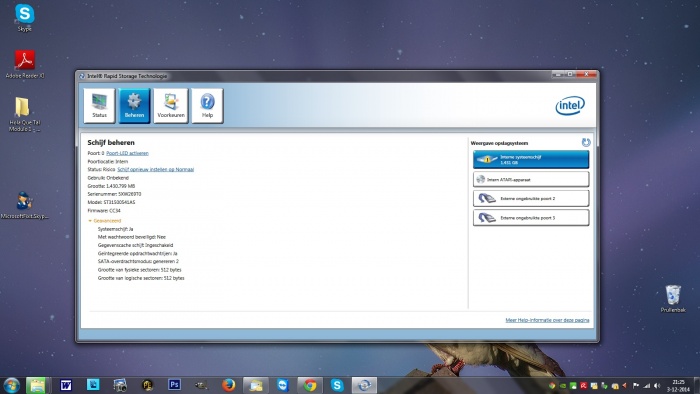Open the Help question-mark button
This screenshot has width=700, height=394.
(x=207, y=106)
